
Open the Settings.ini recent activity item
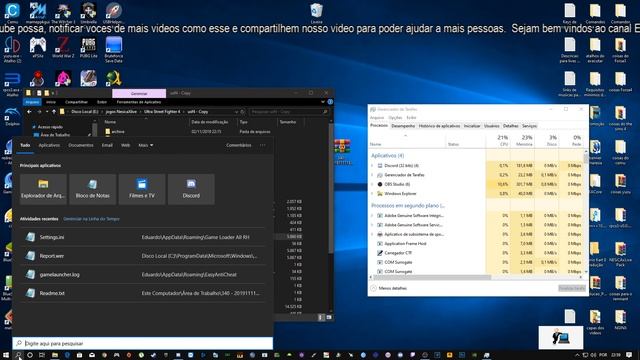pyautogui.click(x=142, y=237)
